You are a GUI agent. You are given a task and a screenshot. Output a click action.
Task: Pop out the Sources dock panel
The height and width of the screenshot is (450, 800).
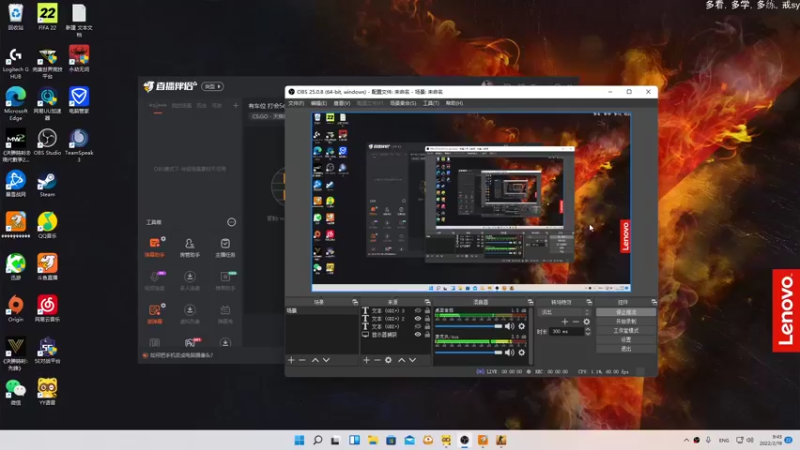427,302
